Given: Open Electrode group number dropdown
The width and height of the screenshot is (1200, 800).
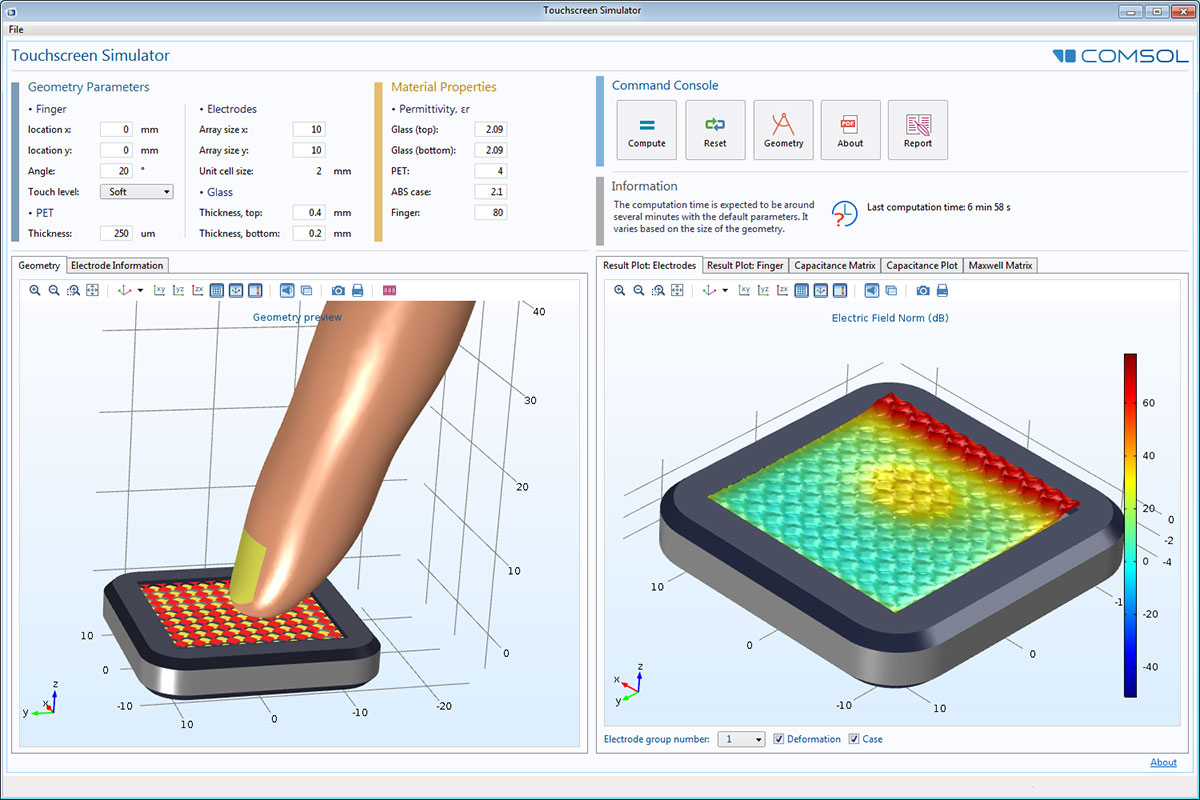Looking at the screenshot, I should (x=741, y=739).
